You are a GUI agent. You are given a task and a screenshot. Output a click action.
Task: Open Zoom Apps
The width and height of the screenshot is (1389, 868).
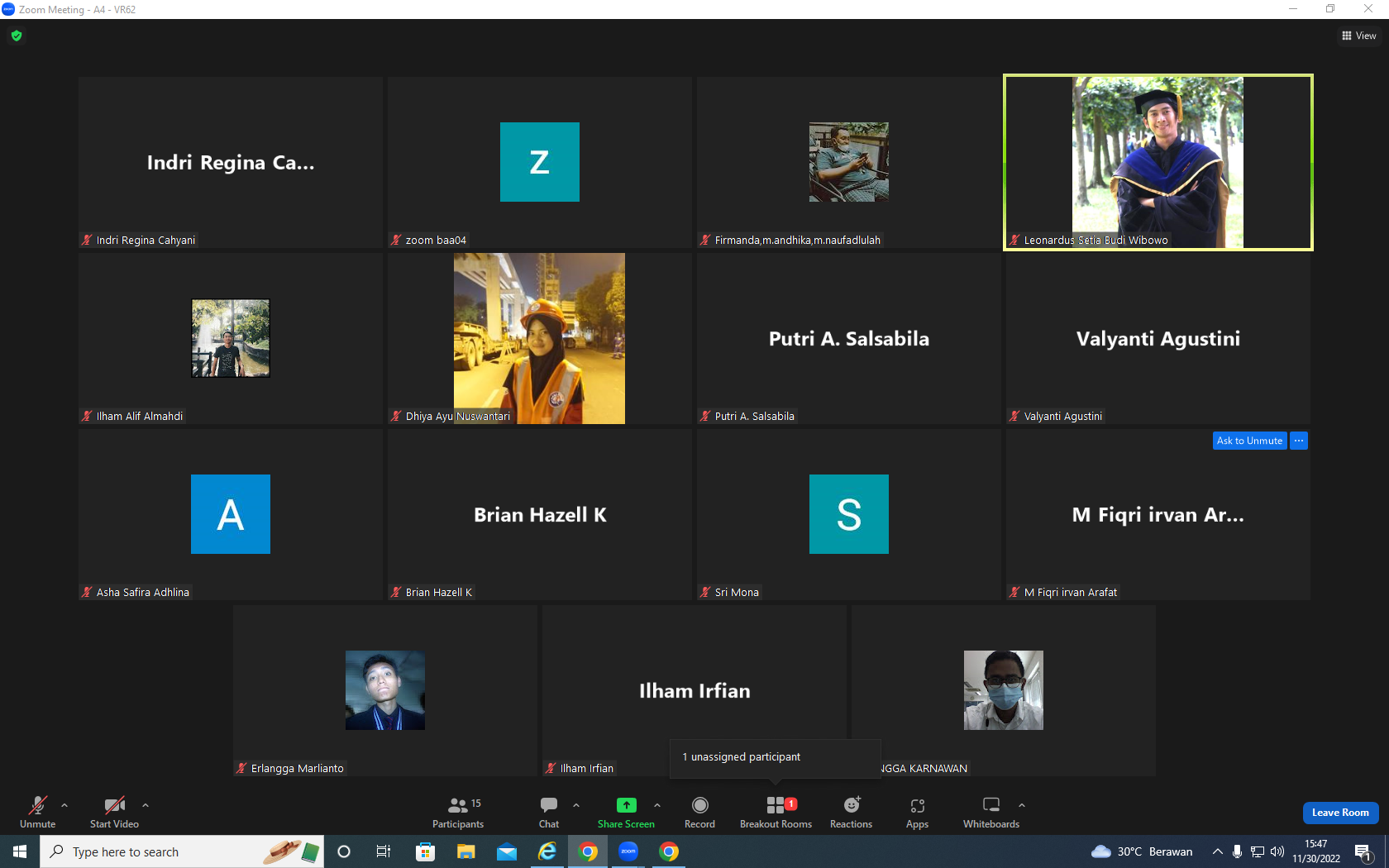click(x=917, y=812)
